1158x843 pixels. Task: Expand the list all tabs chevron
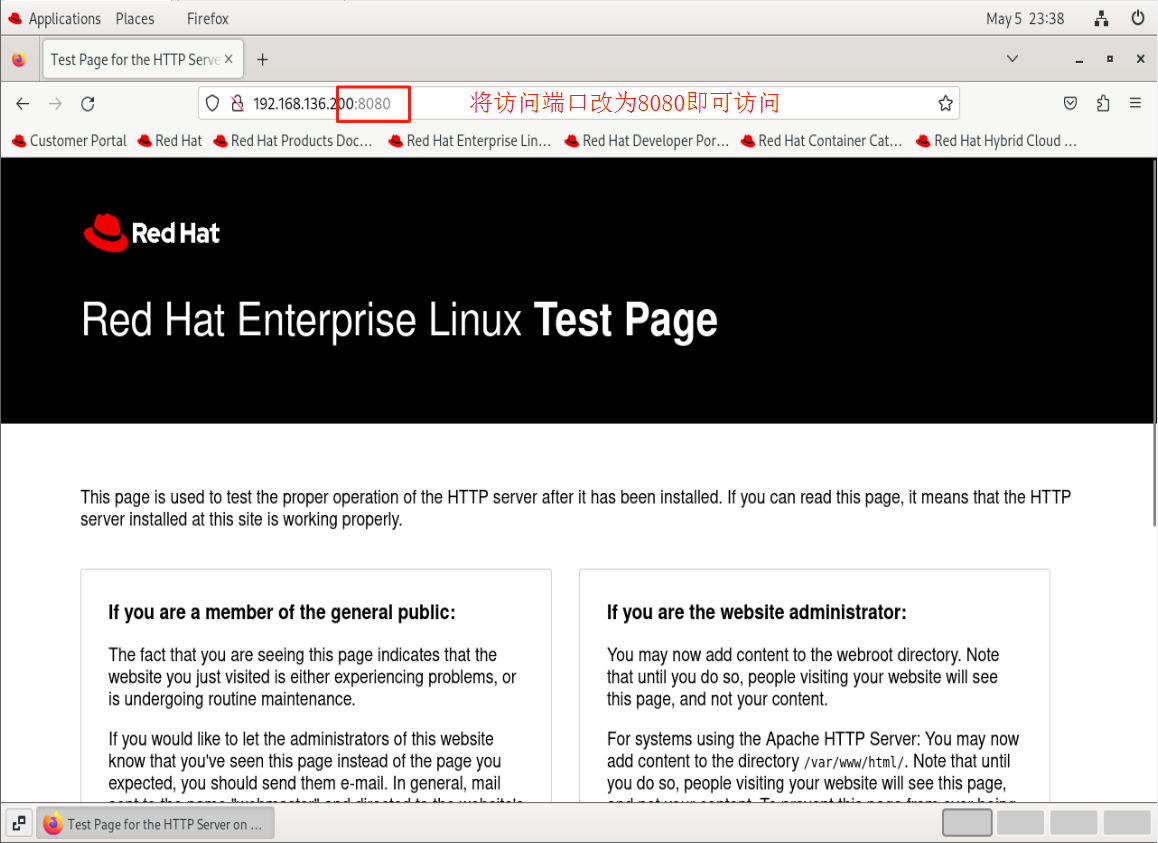[1013, 58]
